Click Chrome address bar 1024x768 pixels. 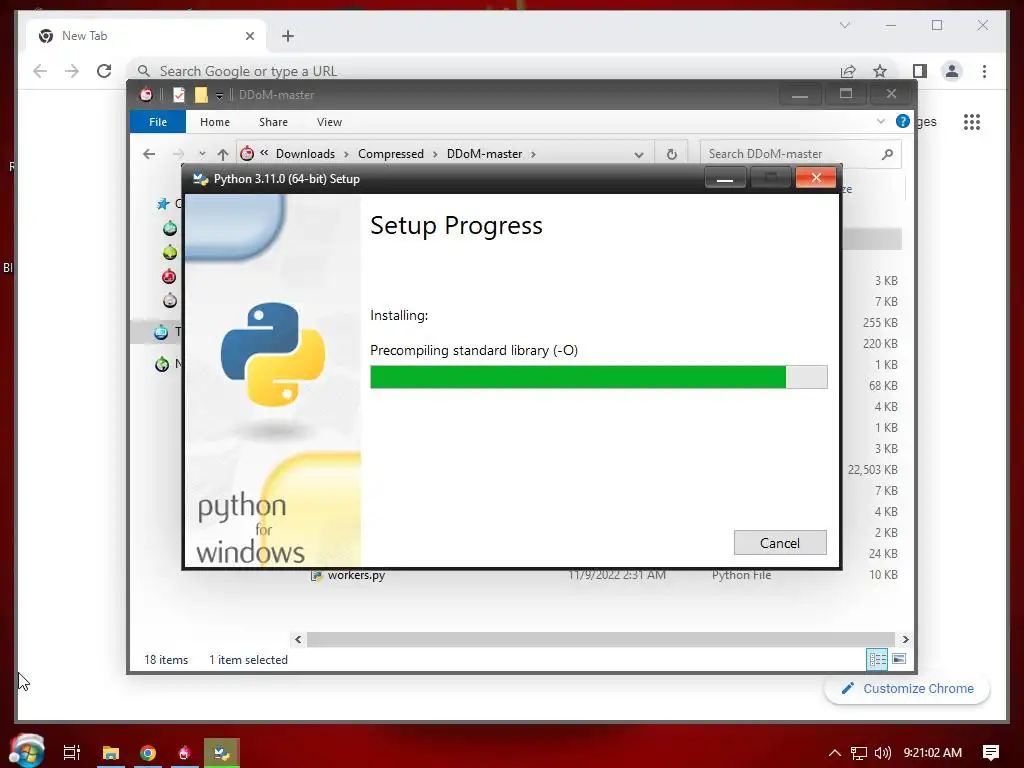483,71
